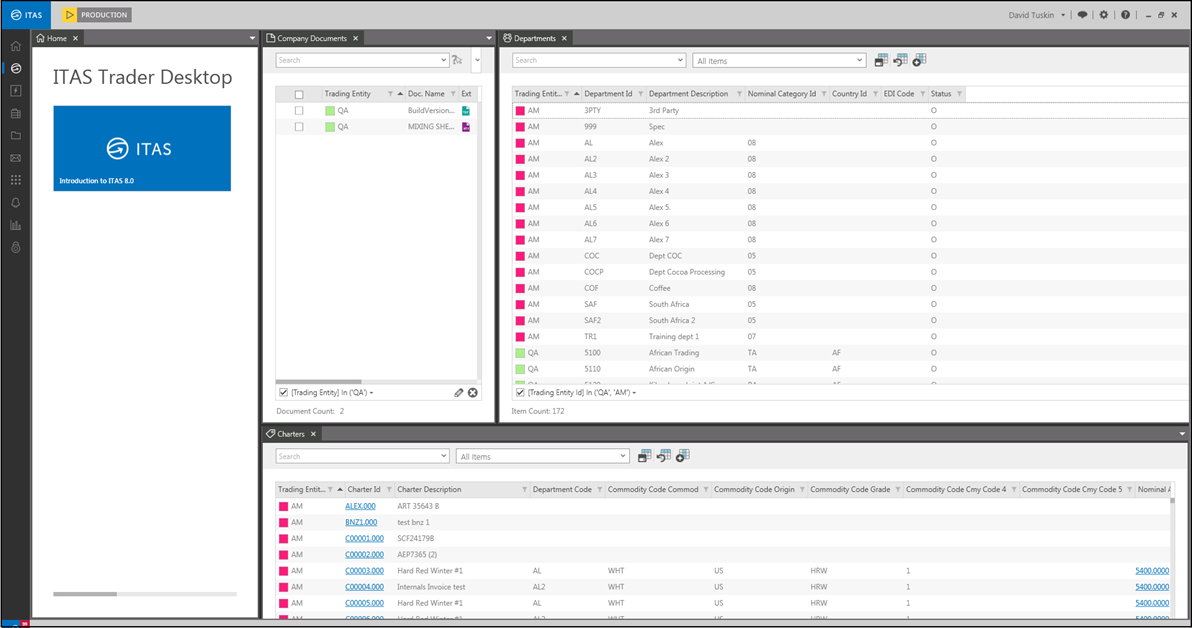
Task: Open charter link C00002.000
Action: coord(364,555)
